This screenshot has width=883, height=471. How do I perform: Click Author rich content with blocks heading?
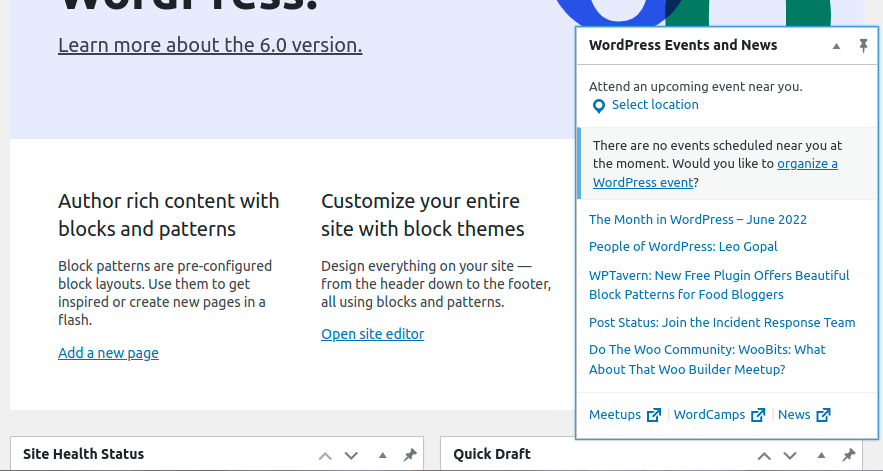(x=168, y=215)
